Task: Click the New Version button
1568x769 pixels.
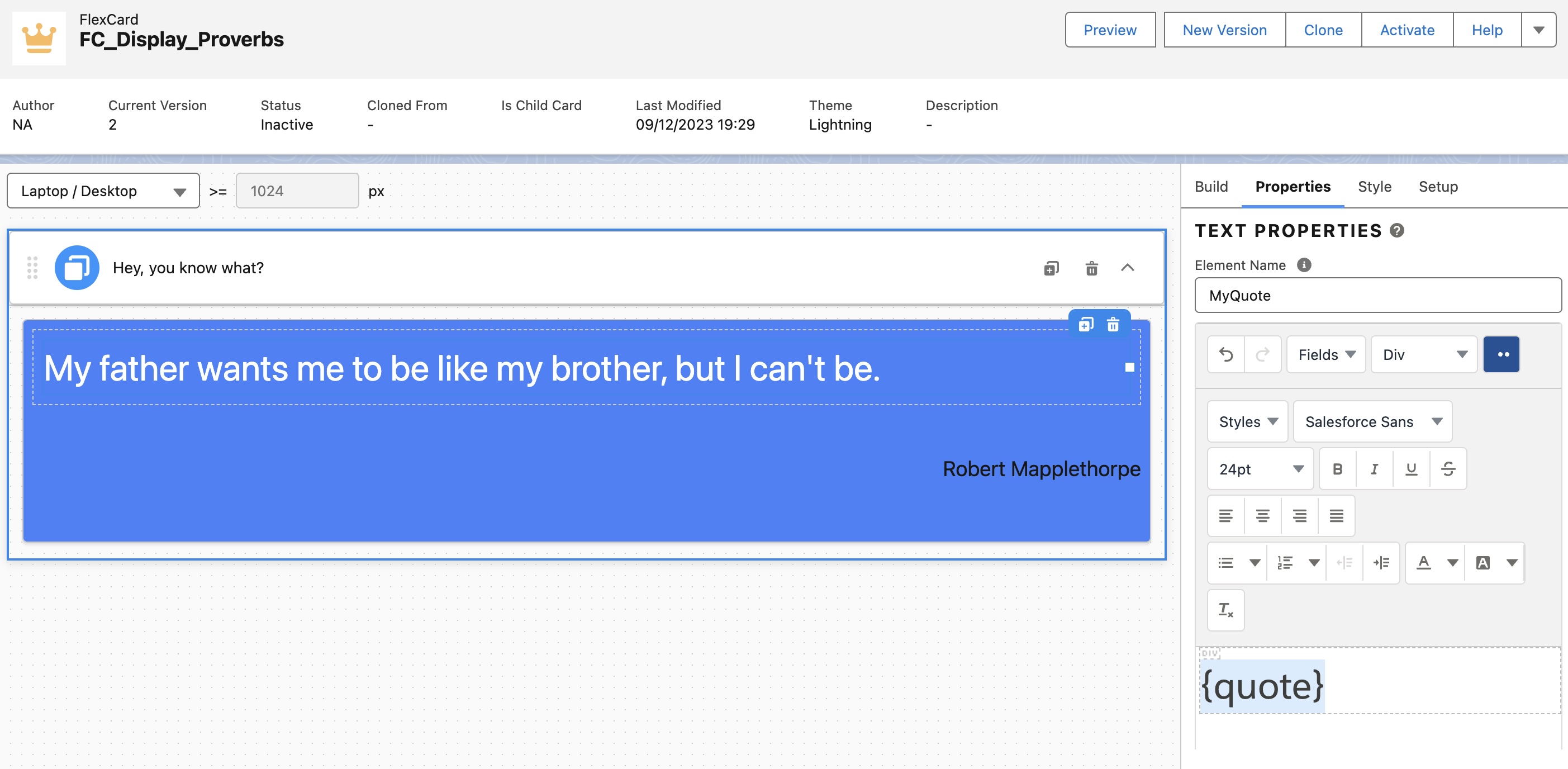Action: 1224,30
